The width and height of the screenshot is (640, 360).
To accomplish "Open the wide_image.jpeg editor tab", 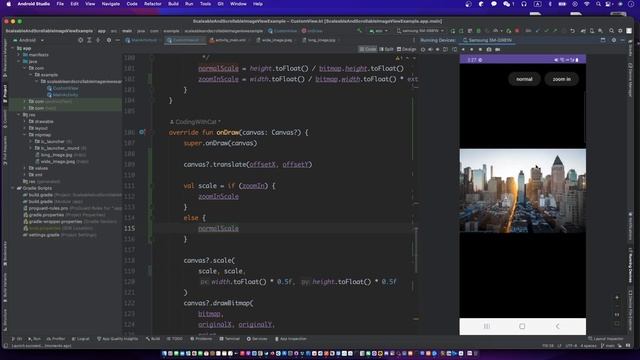I will pos(277,40).
